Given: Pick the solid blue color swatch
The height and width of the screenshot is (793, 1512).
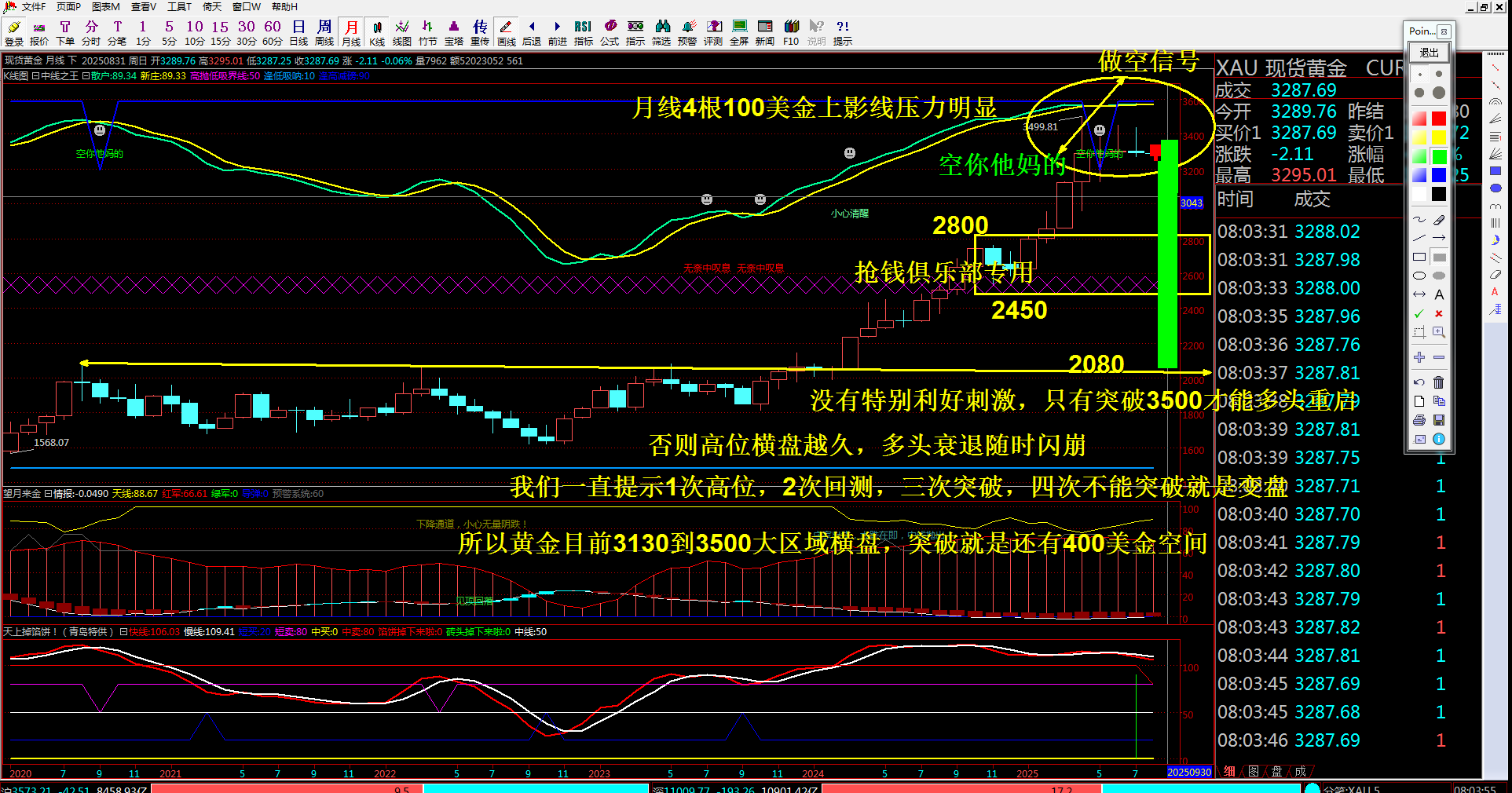Looking at the screenshot, I should coord(1438,174).
